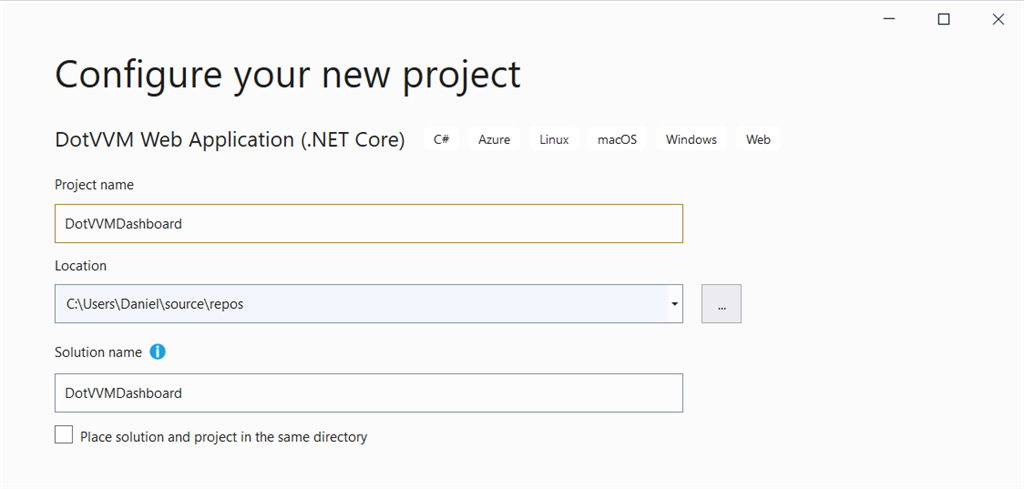Image resolution: width=1024 pixels, height=489 pixels.
Task: Click the Solution name input field
Action: [x=369, y=393]
